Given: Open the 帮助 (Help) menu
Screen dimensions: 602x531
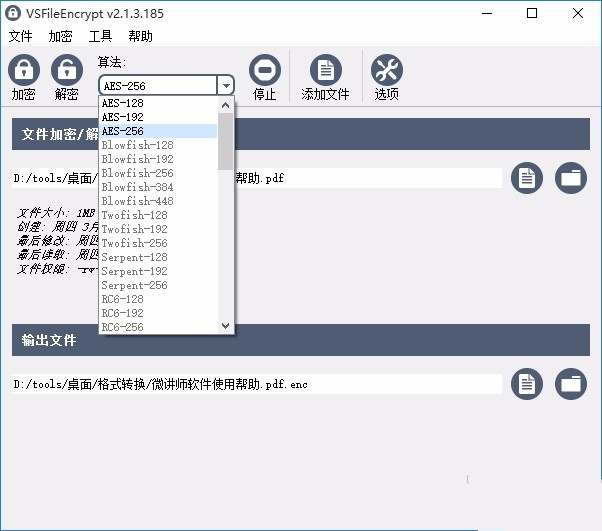Looking at the screenshot, I should 140,36.
